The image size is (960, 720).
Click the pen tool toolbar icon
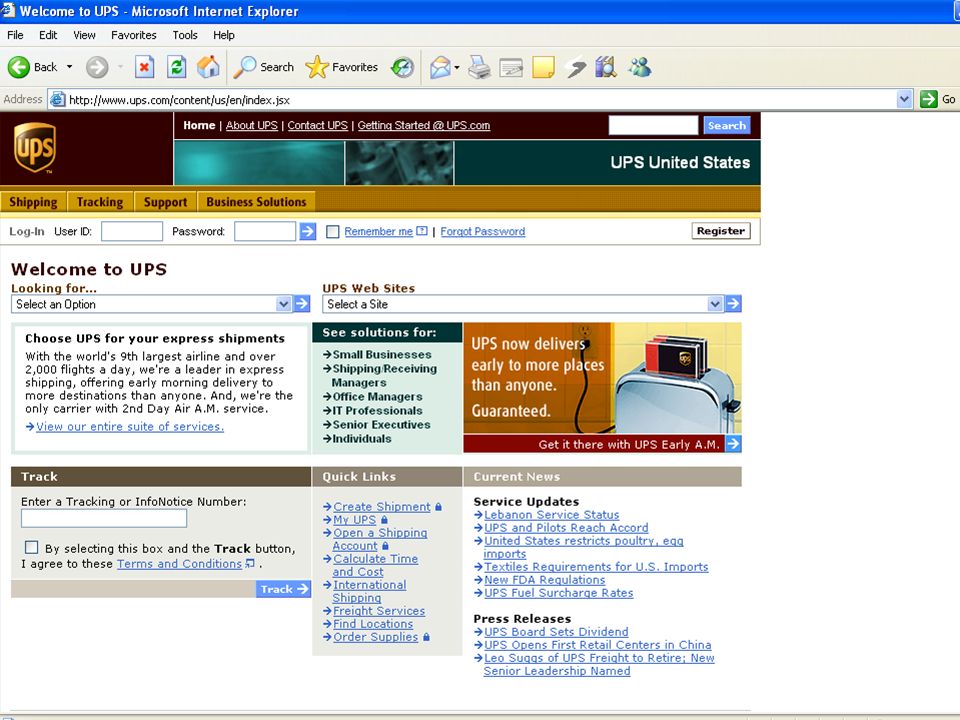tap(575, 67)
